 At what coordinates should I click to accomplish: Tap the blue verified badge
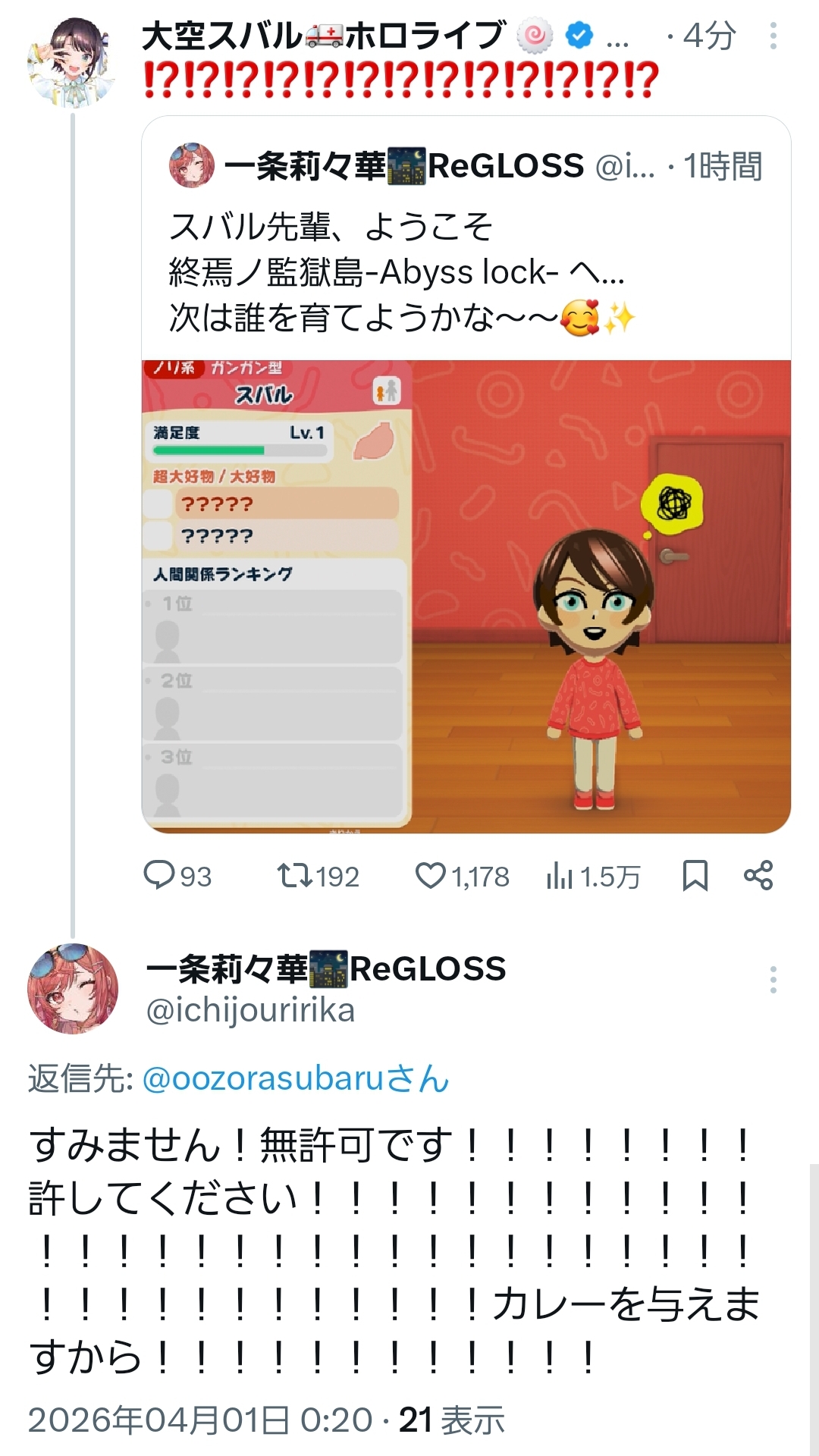point(579,36)
